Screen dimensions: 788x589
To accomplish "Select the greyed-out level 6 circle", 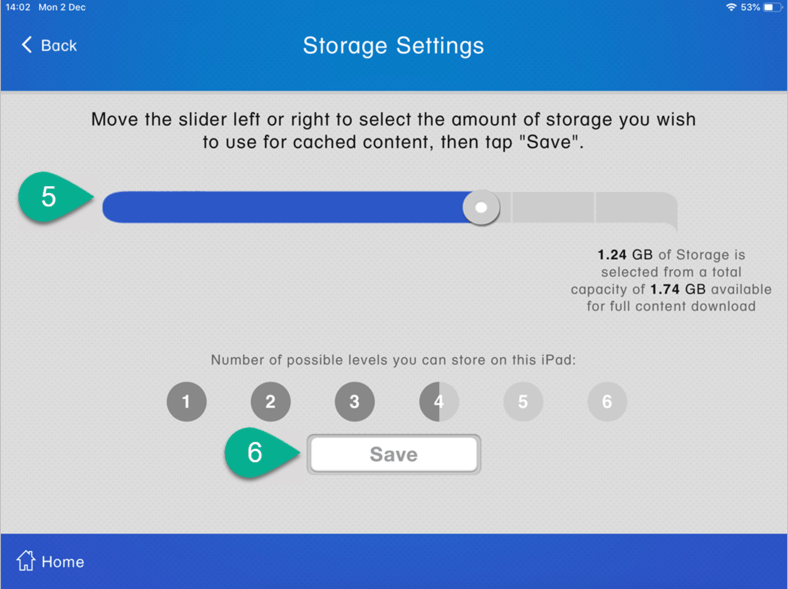I will point(607,402).
